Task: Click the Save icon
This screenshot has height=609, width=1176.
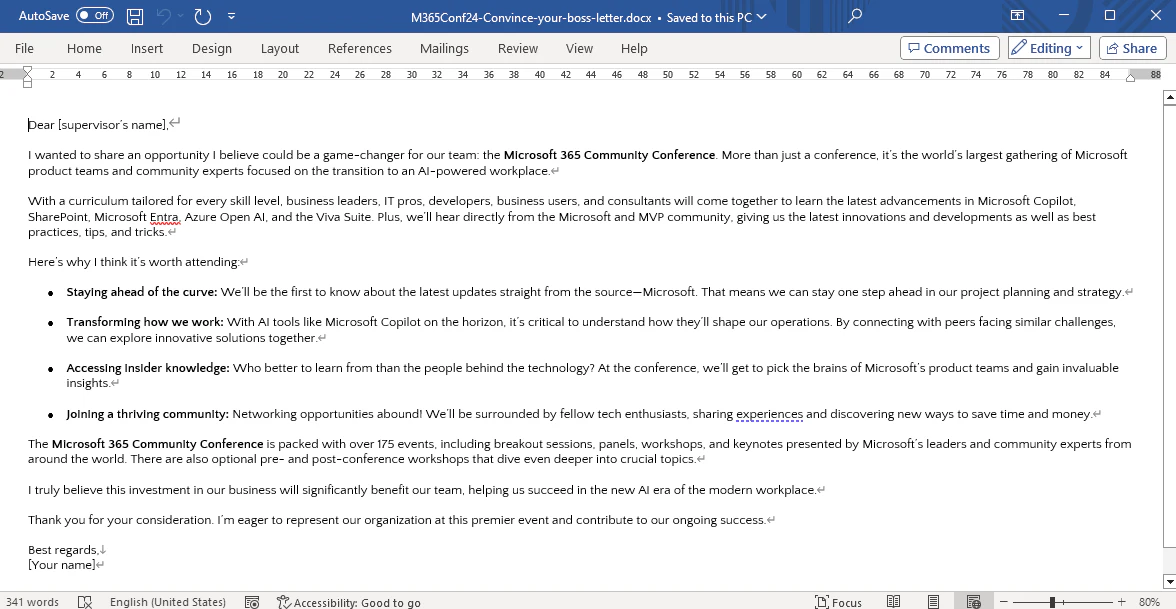Action: (134, 16)
